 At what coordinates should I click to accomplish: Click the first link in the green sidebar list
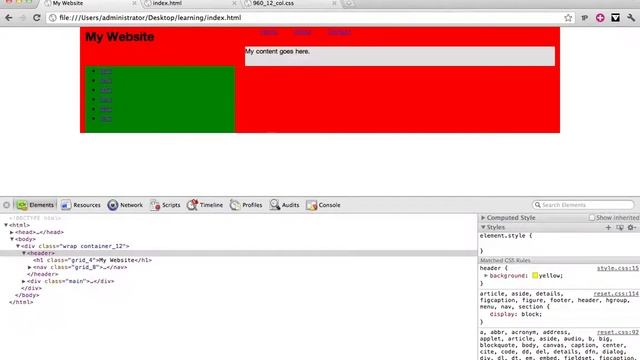click(106, 71)
